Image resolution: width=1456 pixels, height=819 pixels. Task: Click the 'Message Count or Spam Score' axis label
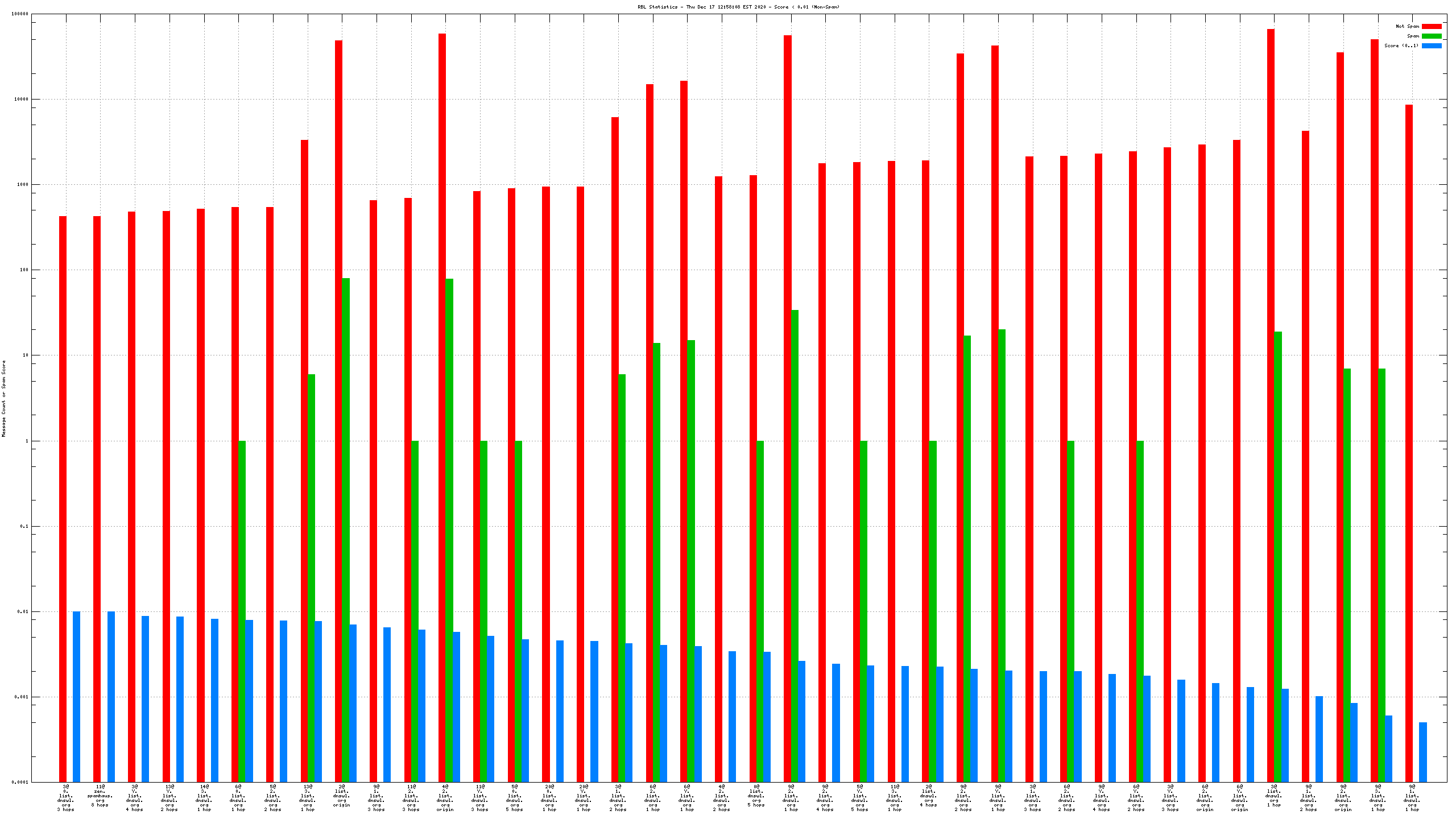tap(3, 398)
